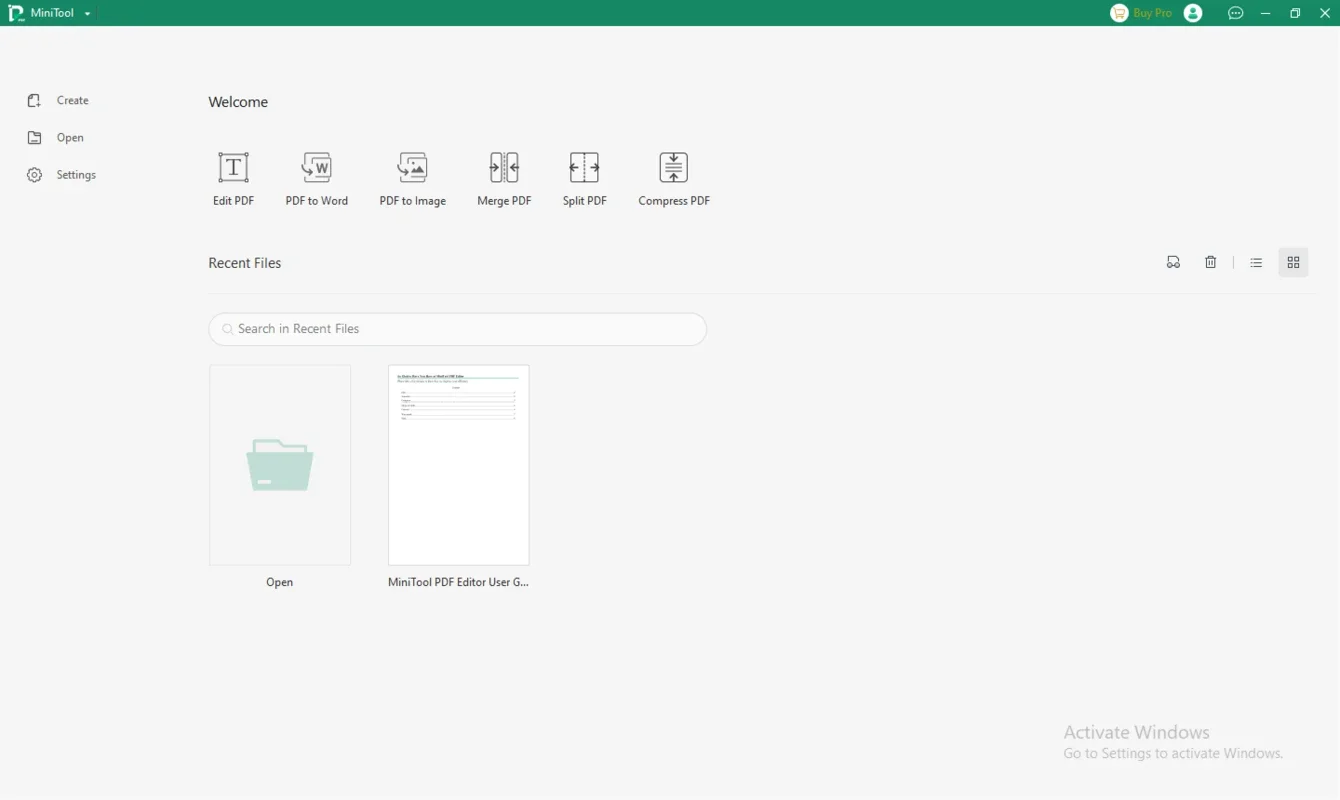1340x800 pixels.
Task: Open the Edit PDF tool
Action: 233,179
